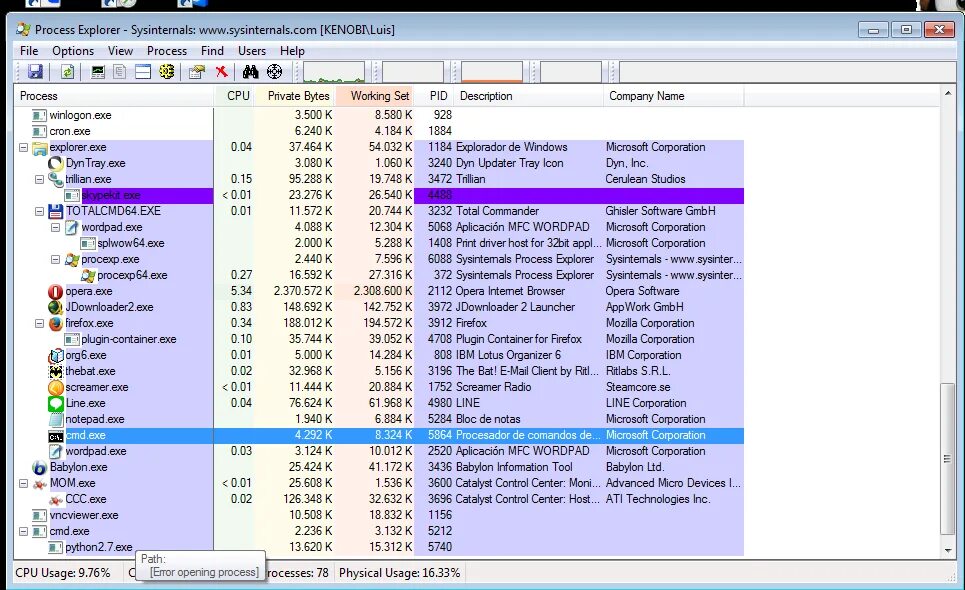Open the Help menu
The width and height of the screenshot is (965, 590).
(292, 50)
